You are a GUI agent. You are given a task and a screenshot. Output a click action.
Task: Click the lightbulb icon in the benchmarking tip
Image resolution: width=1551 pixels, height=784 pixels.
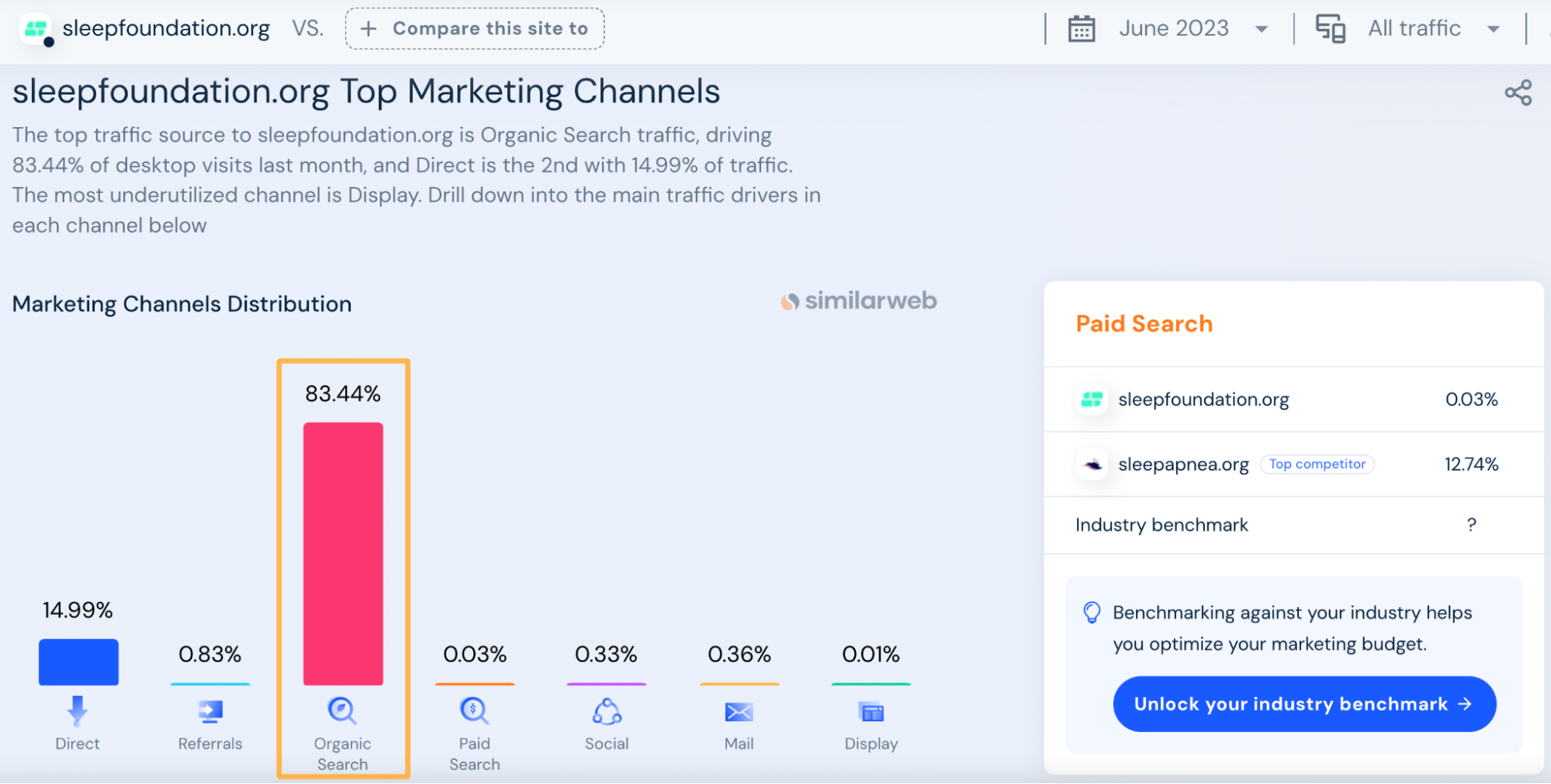(x=1093, y=613)
